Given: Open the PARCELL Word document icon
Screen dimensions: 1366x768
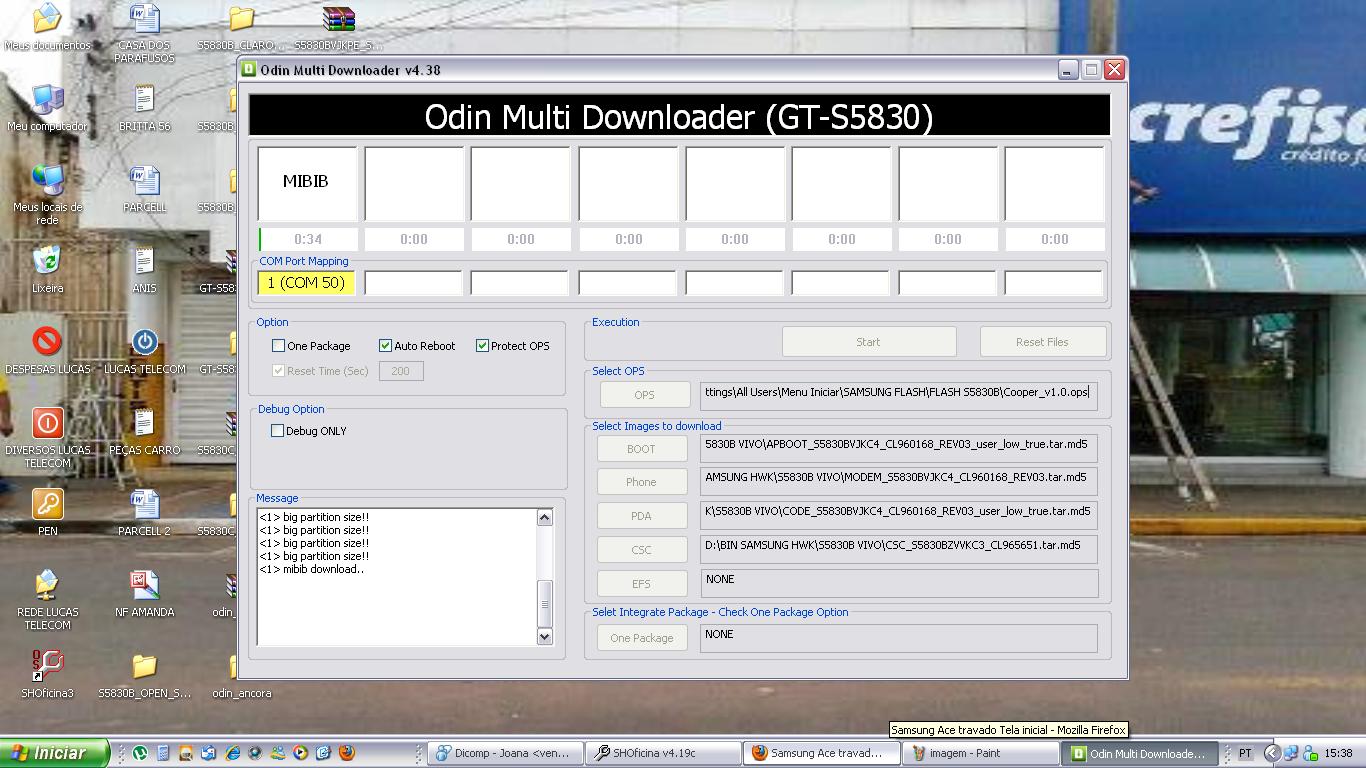Looking at the screenshot, I should point(145,189).
